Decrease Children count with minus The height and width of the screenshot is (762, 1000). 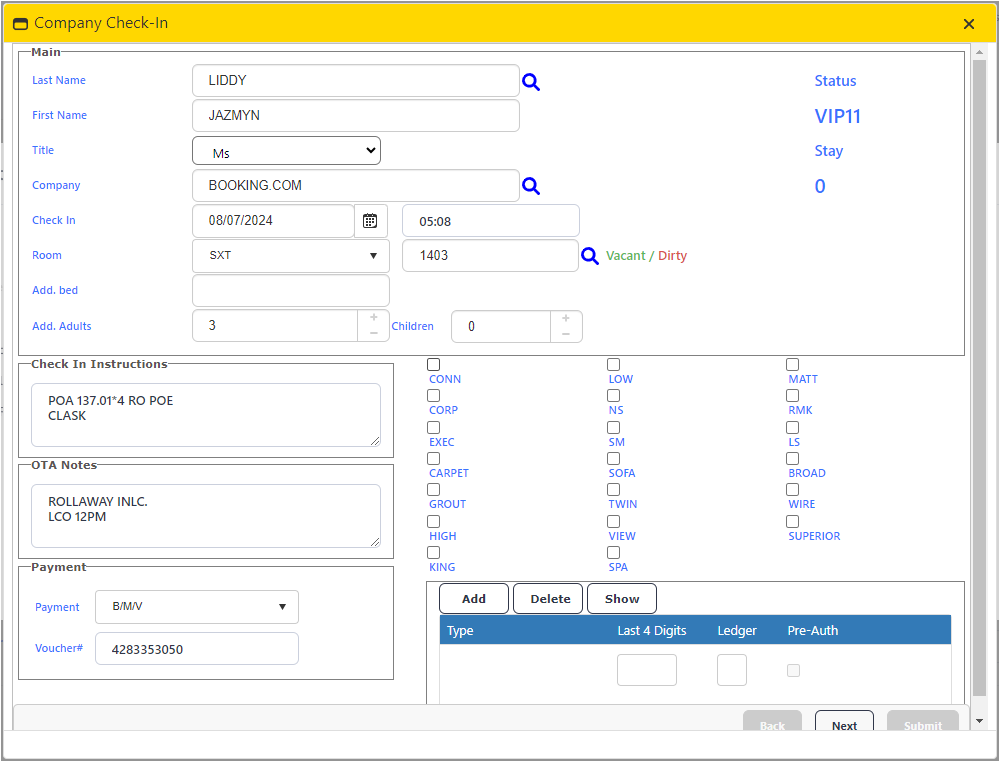(x=566, y=334)
